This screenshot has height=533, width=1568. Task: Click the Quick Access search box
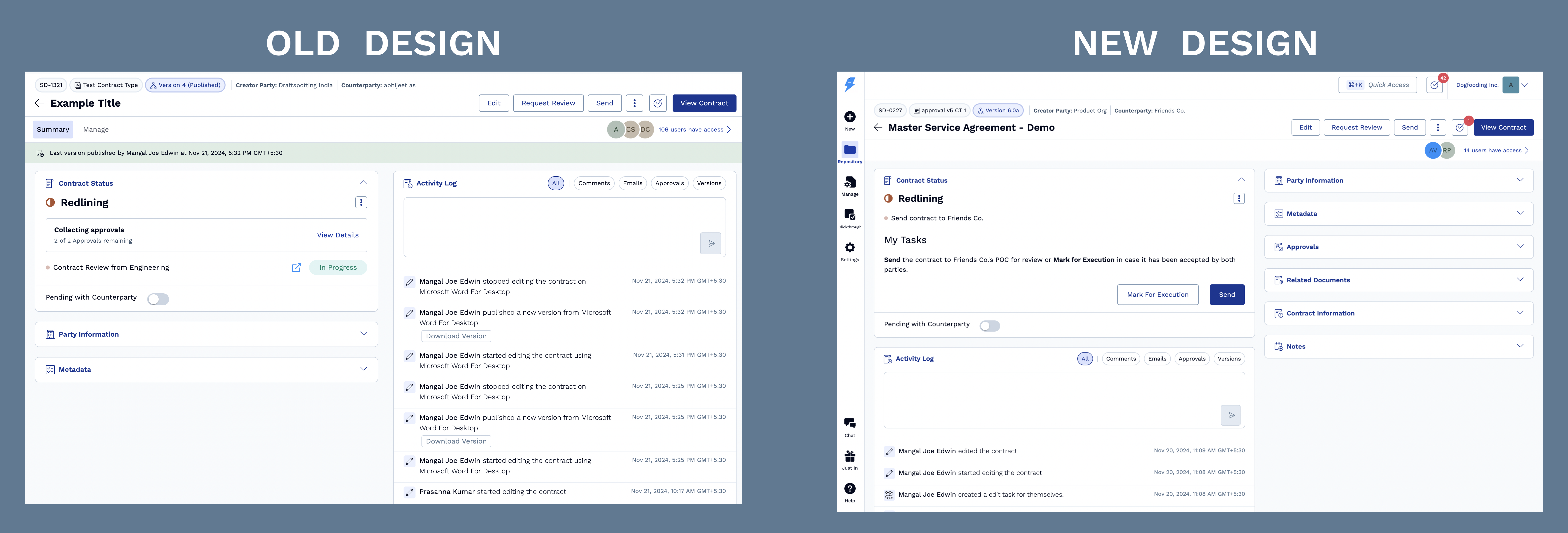click(1378, 85)
